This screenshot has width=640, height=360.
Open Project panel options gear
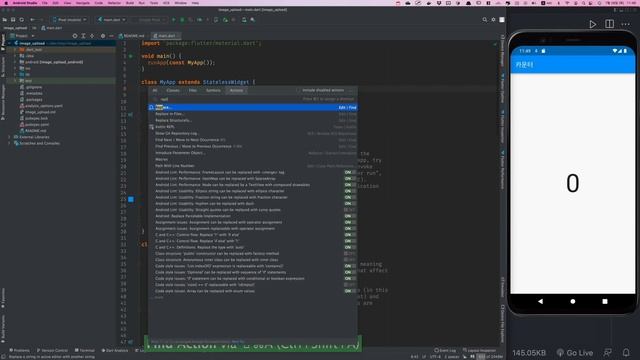[103, 36]
